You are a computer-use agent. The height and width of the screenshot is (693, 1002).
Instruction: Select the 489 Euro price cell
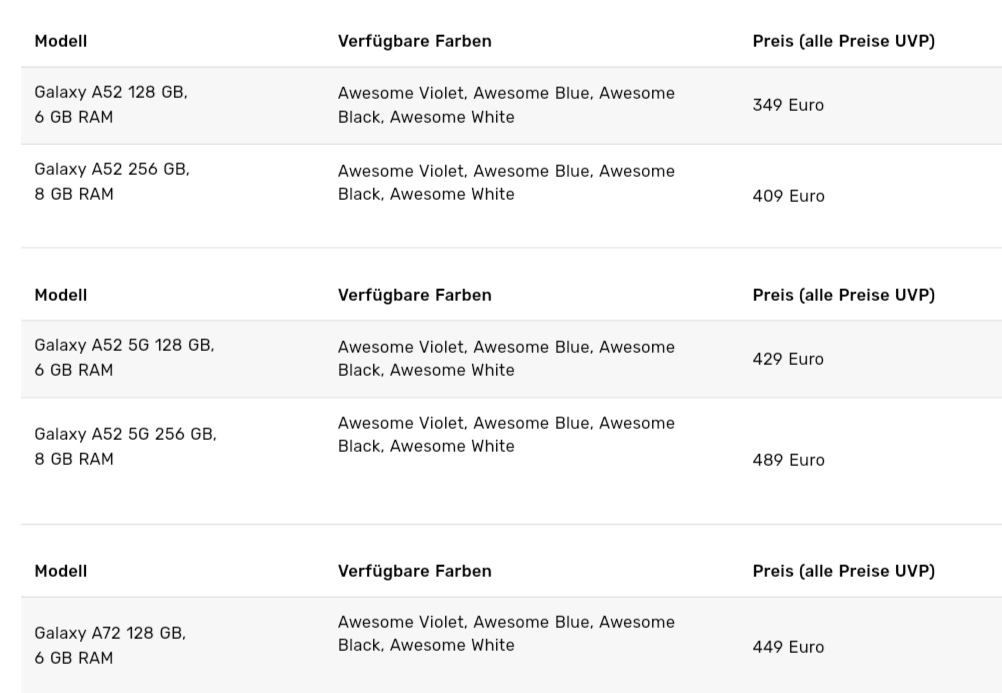click(x=788, y=460)
